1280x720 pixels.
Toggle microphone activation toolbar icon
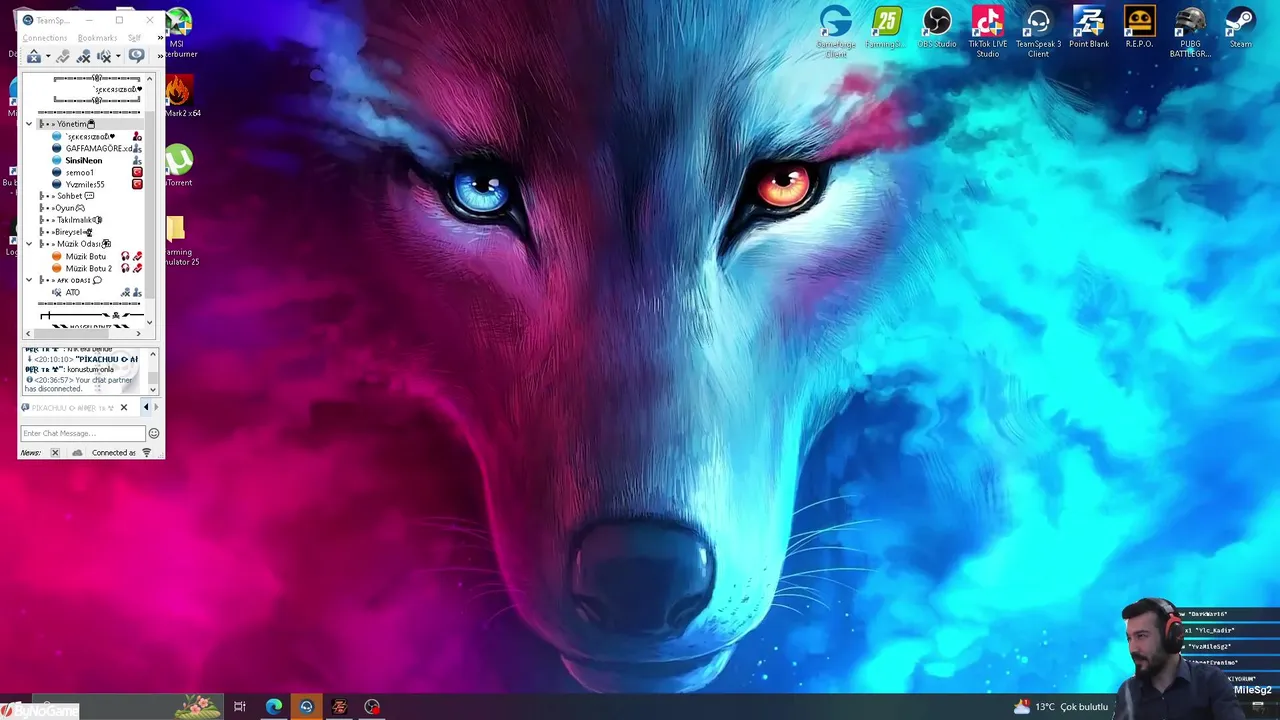(63, 56)
